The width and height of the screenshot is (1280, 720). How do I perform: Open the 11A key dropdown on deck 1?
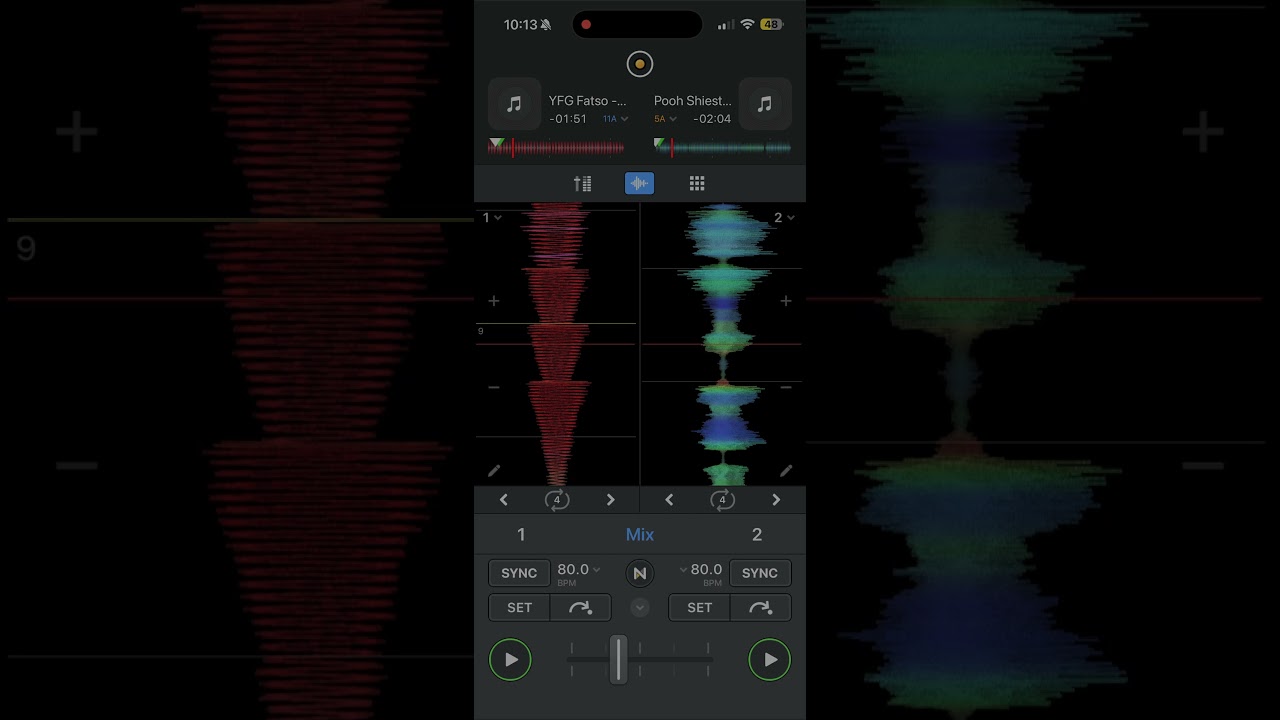(615, 119)
